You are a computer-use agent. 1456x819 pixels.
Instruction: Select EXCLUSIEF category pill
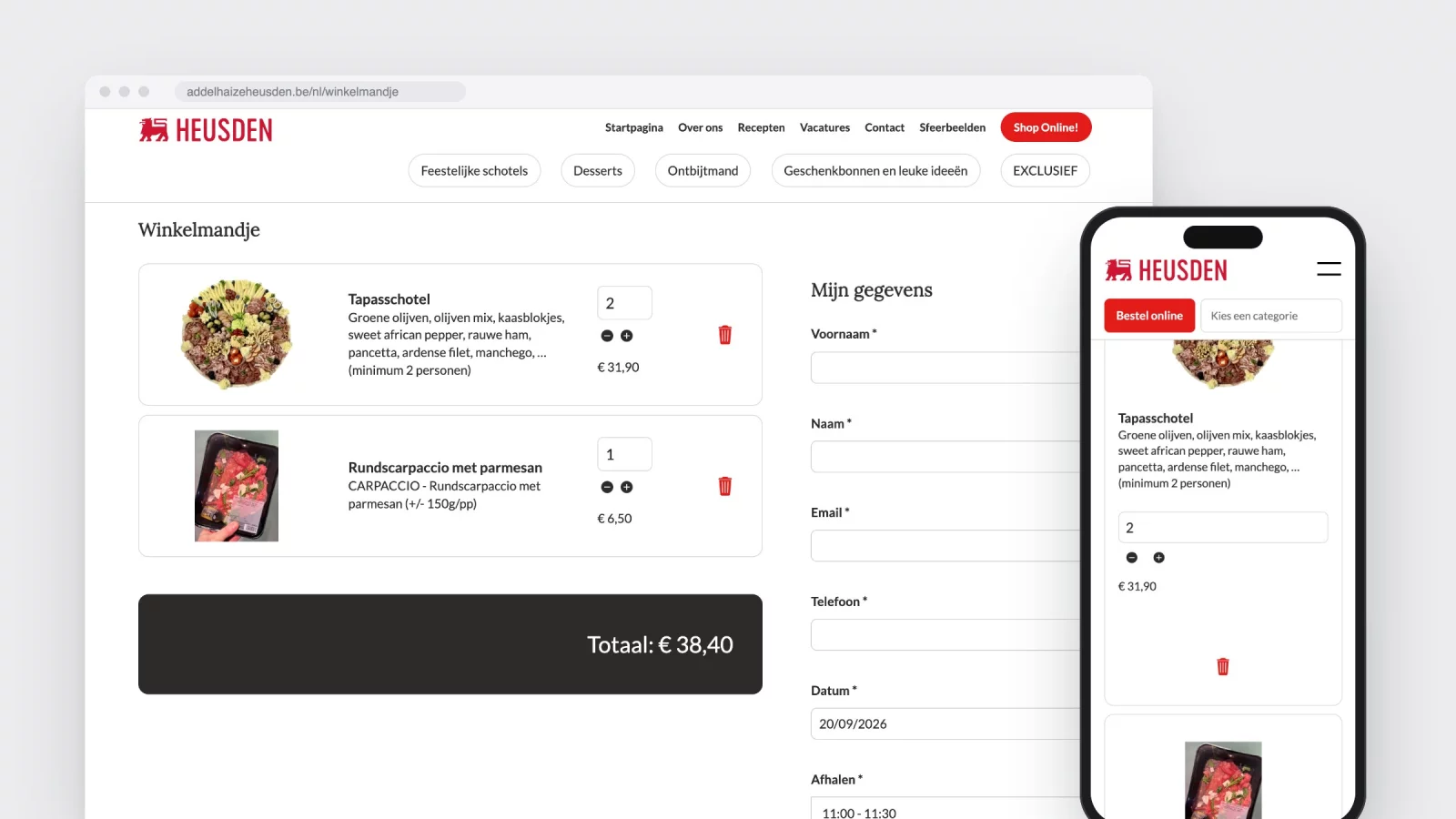click(1045, 170)
